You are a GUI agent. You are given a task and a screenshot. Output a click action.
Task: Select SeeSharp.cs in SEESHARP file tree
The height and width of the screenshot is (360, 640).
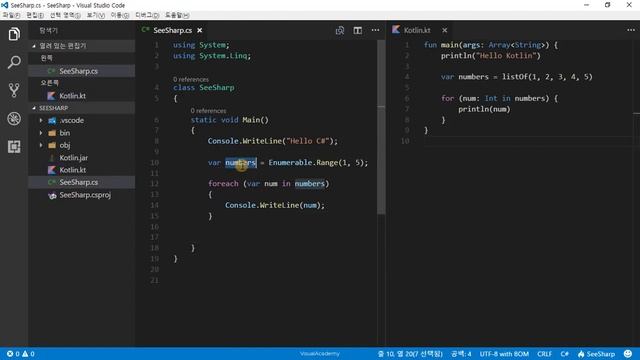(x=81, y=182)
